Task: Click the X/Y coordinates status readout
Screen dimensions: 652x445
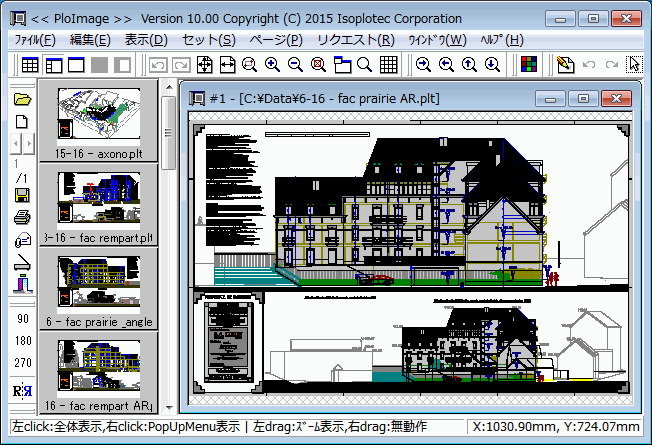Action: [556, 427]
